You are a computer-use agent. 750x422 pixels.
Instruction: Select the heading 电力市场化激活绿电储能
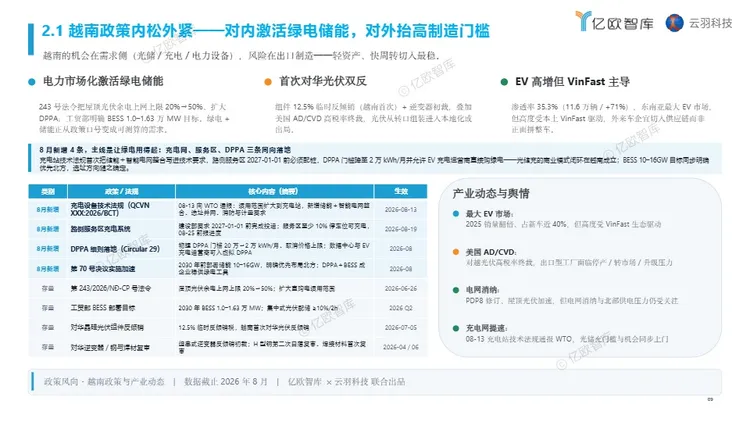[x=103, y=81]
